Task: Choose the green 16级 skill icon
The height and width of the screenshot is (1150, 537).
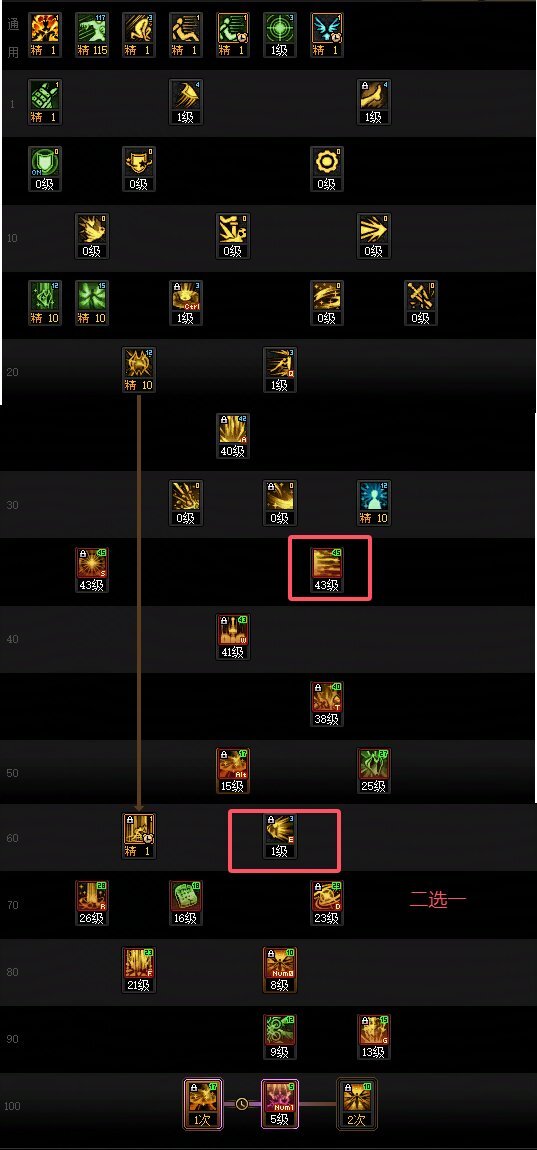Action: (186, 903)
